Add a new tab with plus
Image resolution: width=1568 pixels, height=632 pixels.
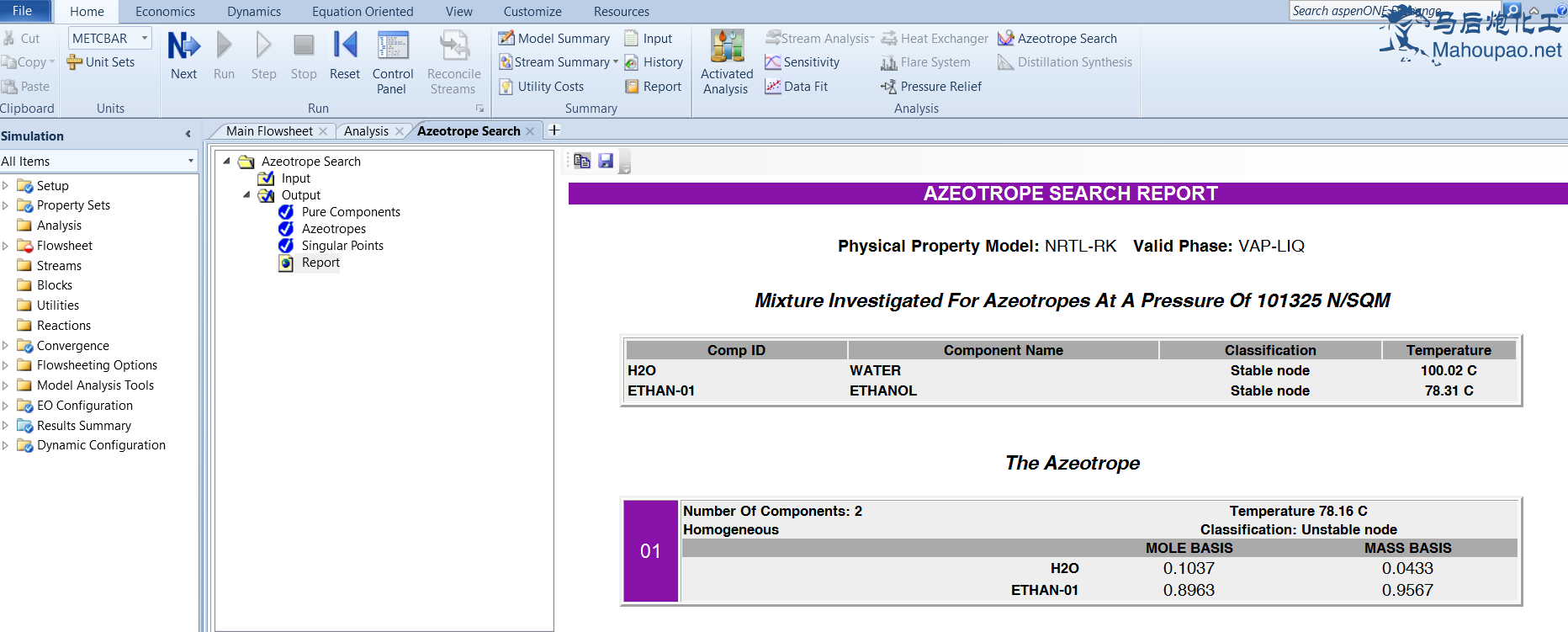[x=554, y=130]
